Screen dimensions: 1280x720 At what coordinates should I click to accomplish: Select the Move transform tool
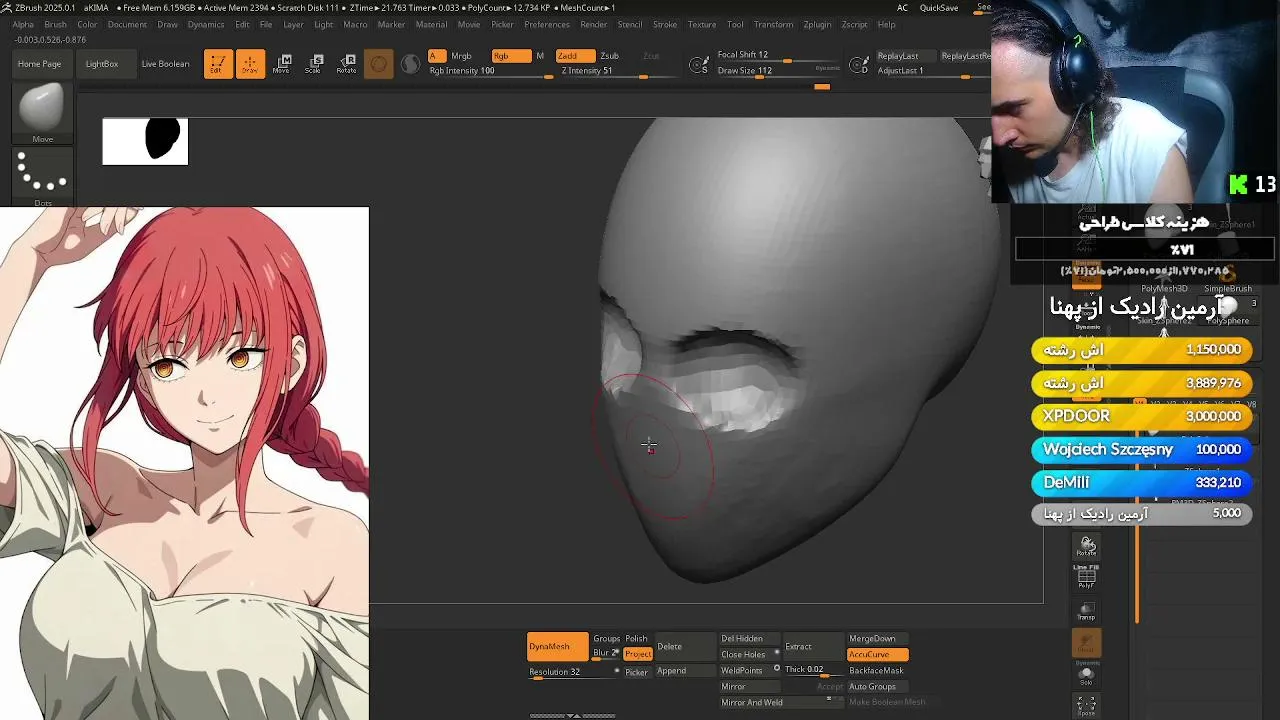[281, 64]
